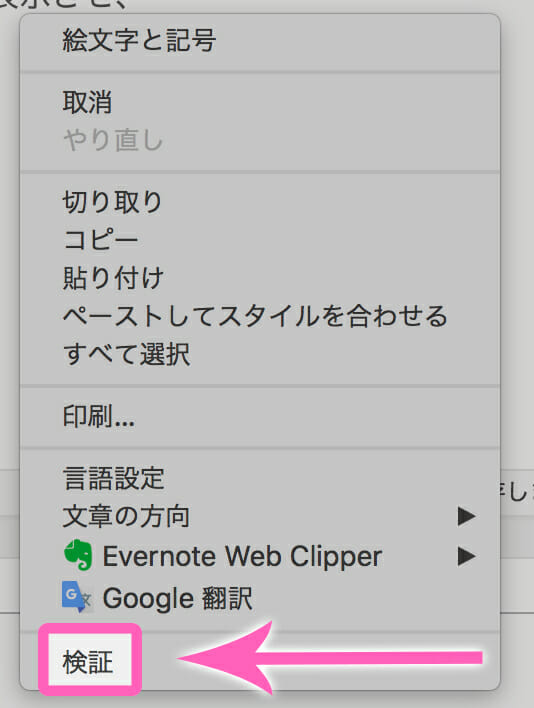The image size is (534, 708).
Task: Click the green Evernote elephant icon
Action: [78, 555]
